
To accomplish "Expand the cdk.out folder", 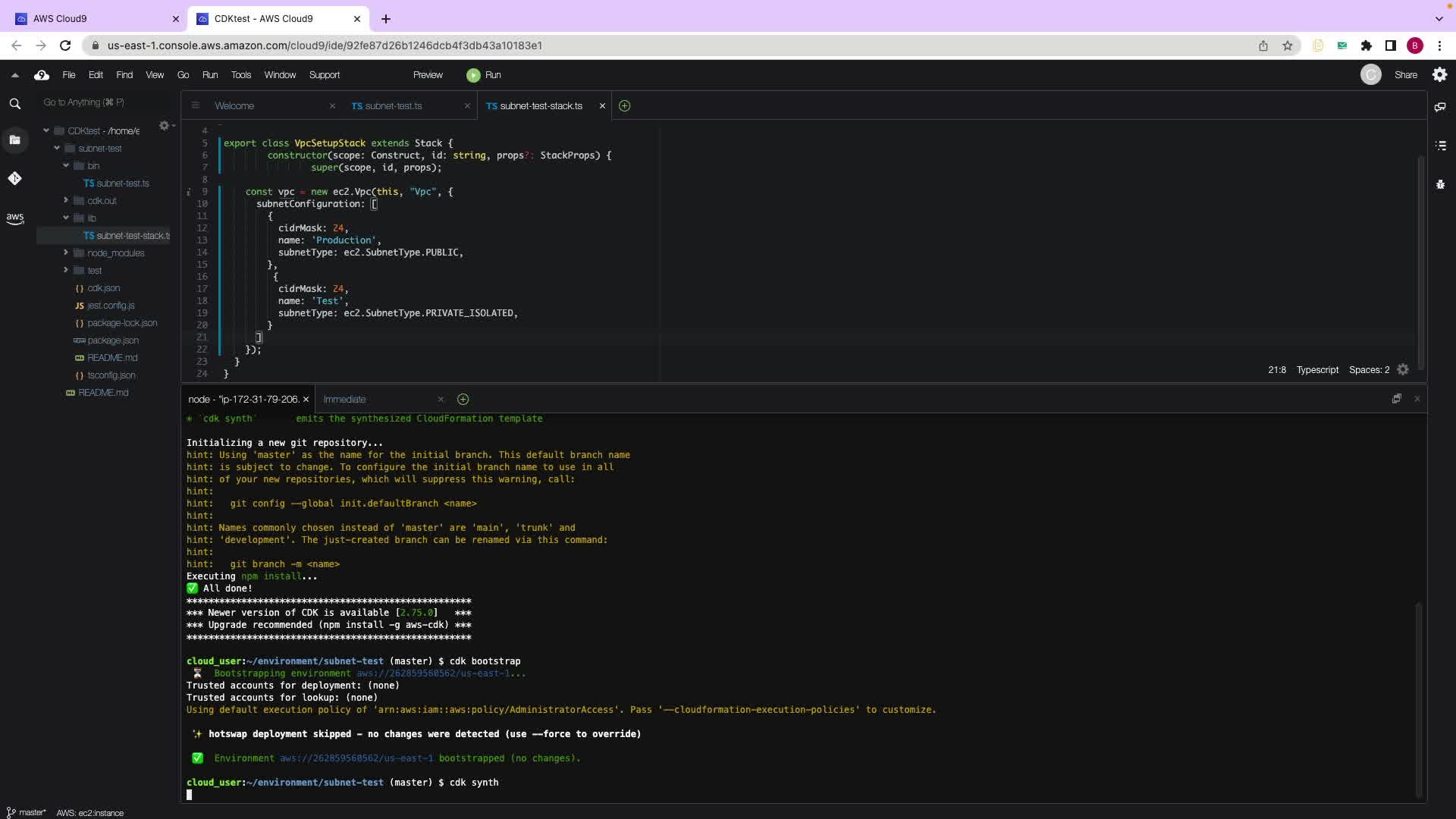I will [x=66, y=200].
